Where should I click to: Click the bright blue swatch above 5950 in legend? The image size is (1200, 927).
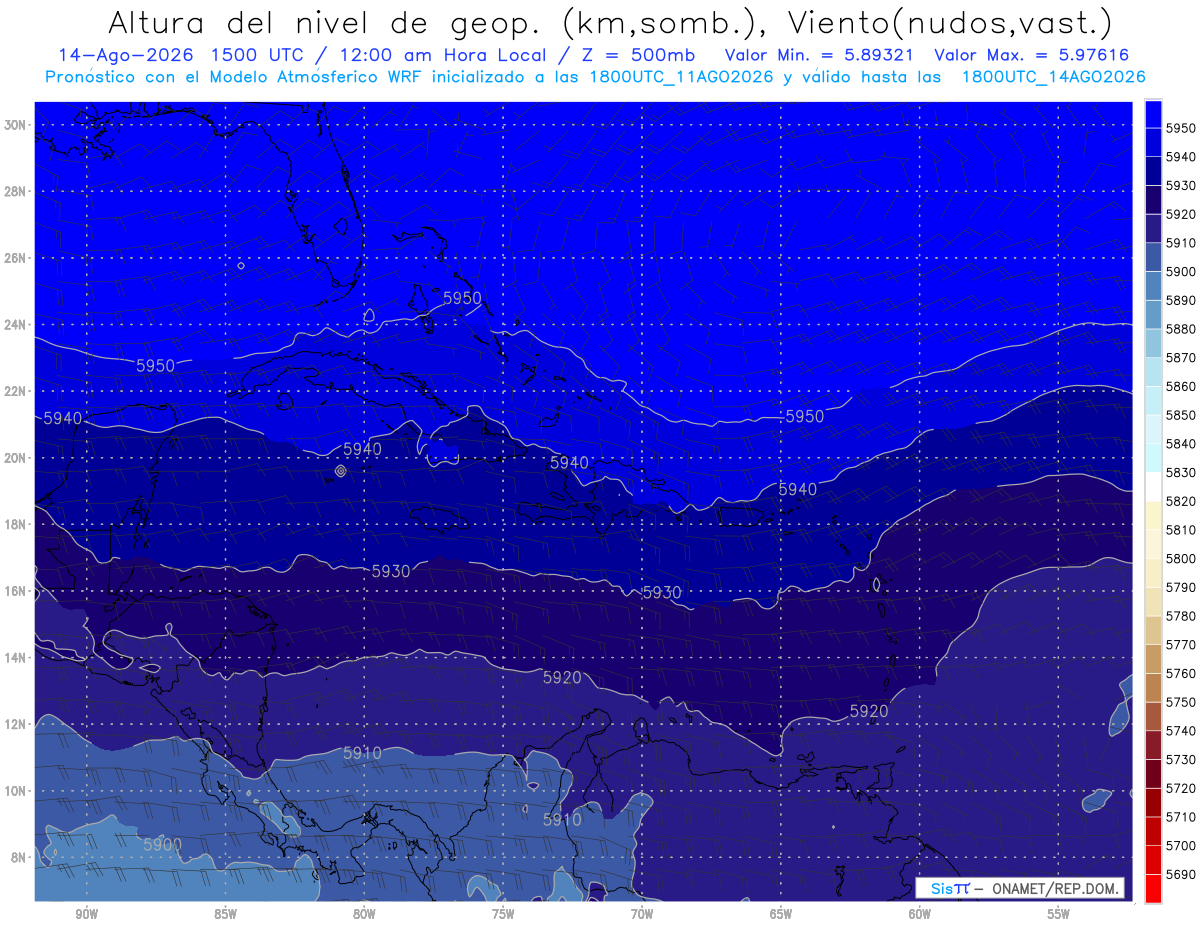tap(1153, 114)
